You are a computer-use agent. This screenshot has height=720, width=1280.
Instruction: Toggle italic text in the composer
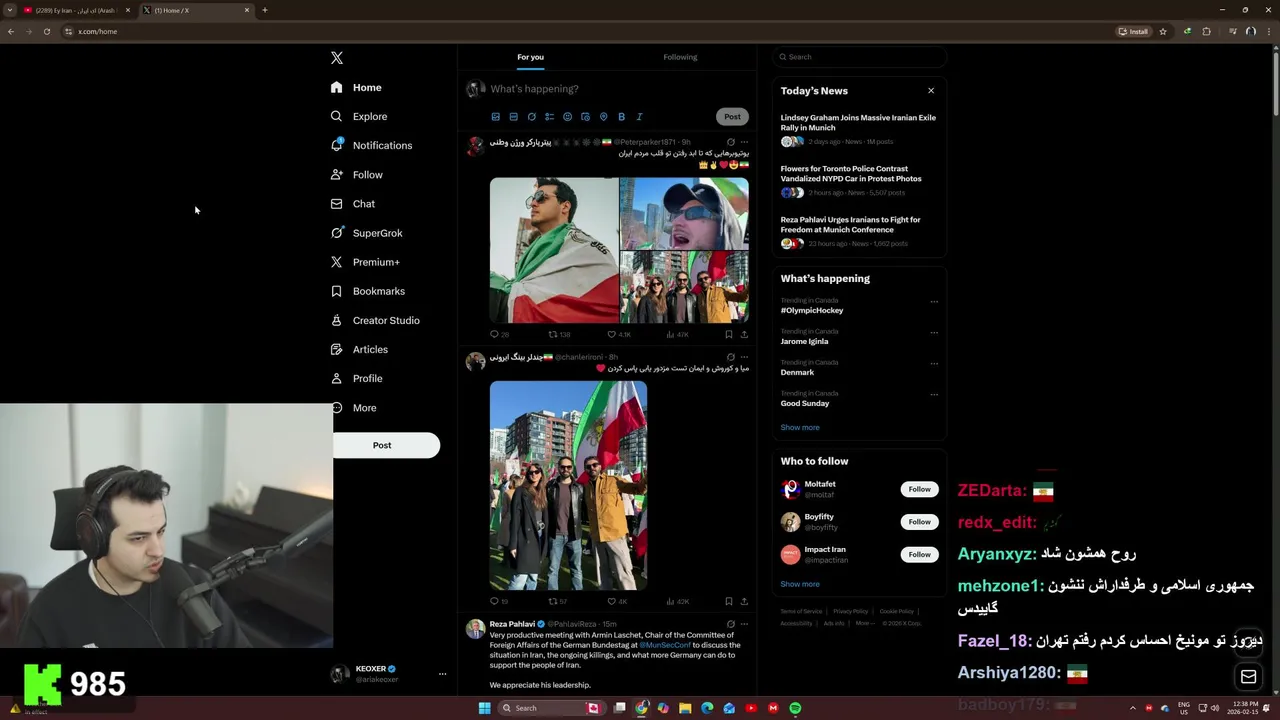(x=639, y=117)
